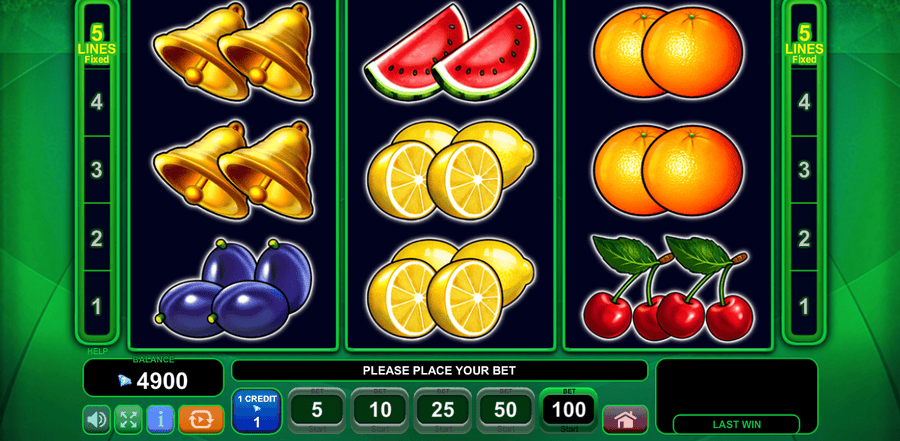Click line 4 indicator on left panel

coord(97,103)
